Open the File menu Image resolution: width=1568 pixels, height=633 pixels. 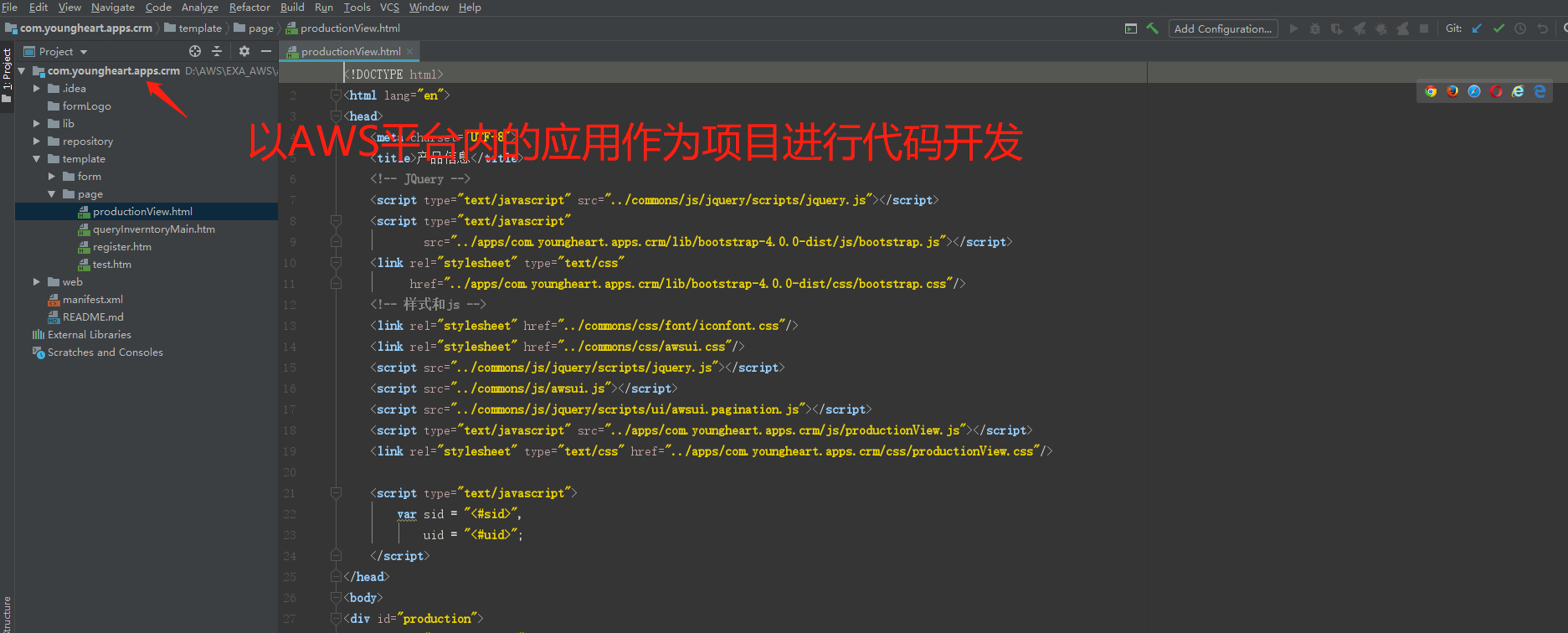[x=10, y=7]
